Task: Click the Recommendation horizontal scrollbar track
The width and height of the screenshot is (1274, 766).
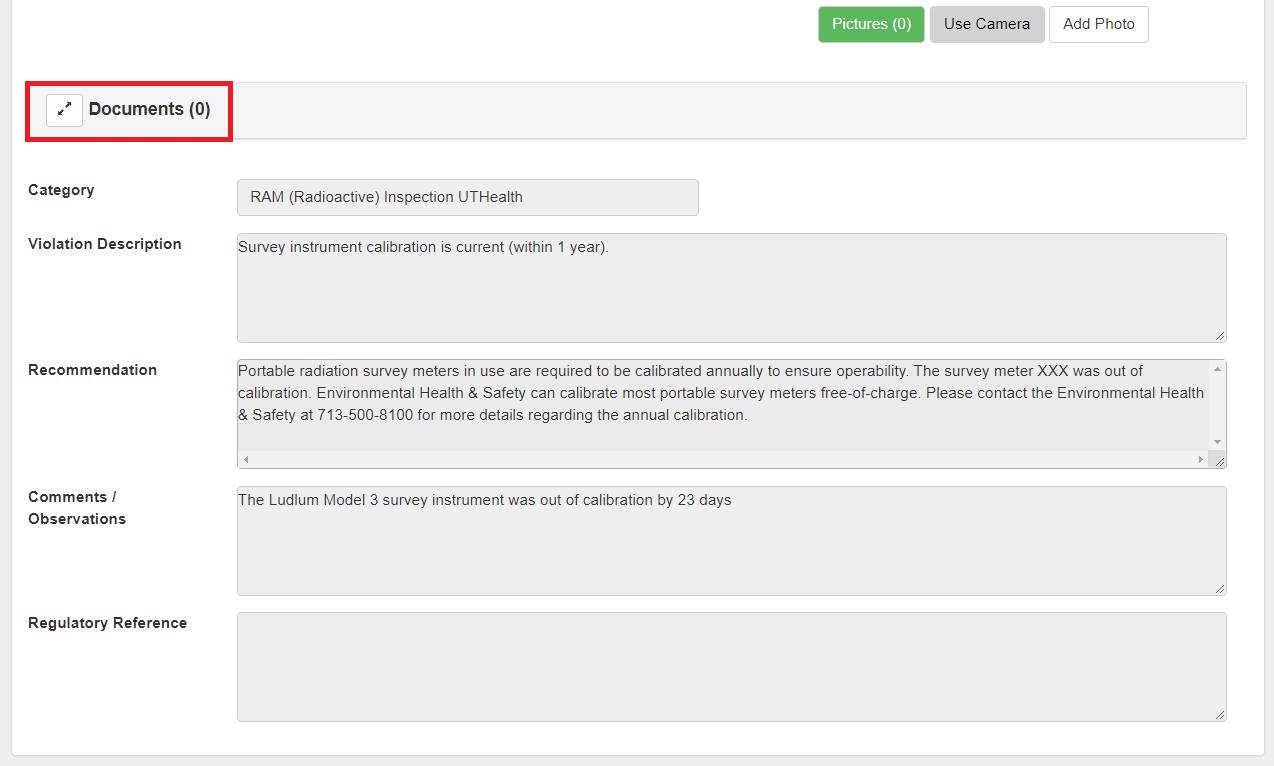Action: pyautogui.click(x=722, y=460)
